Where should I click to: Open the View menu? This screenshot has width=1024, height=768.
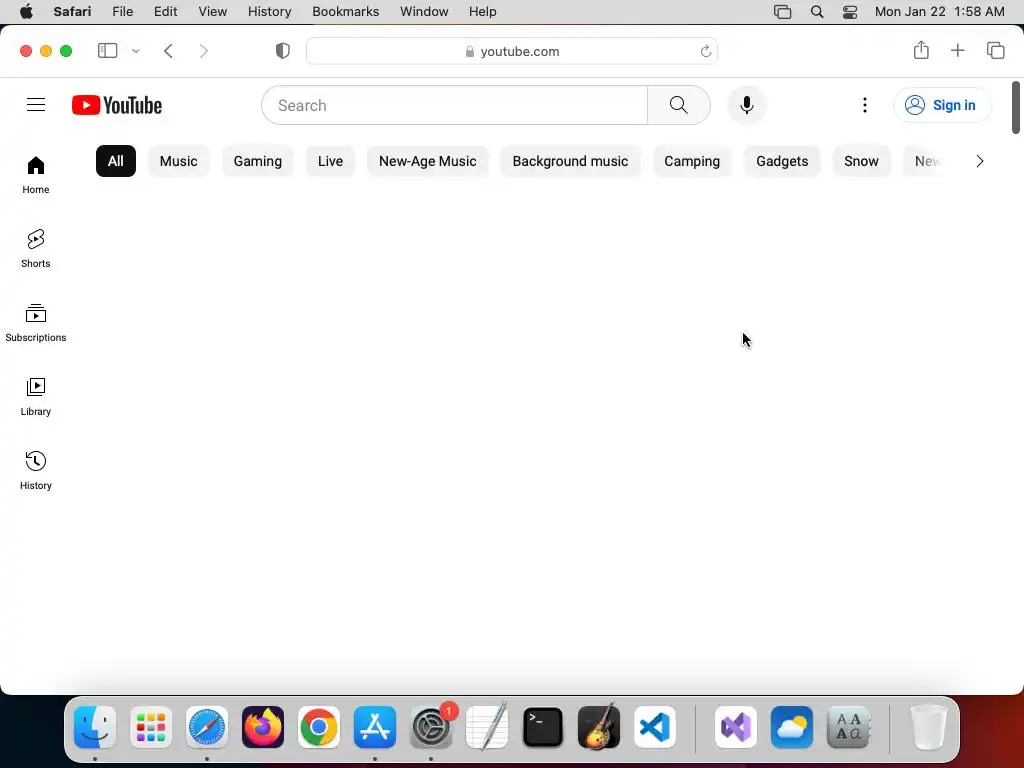pyautogui.click(x=212, y=12)
